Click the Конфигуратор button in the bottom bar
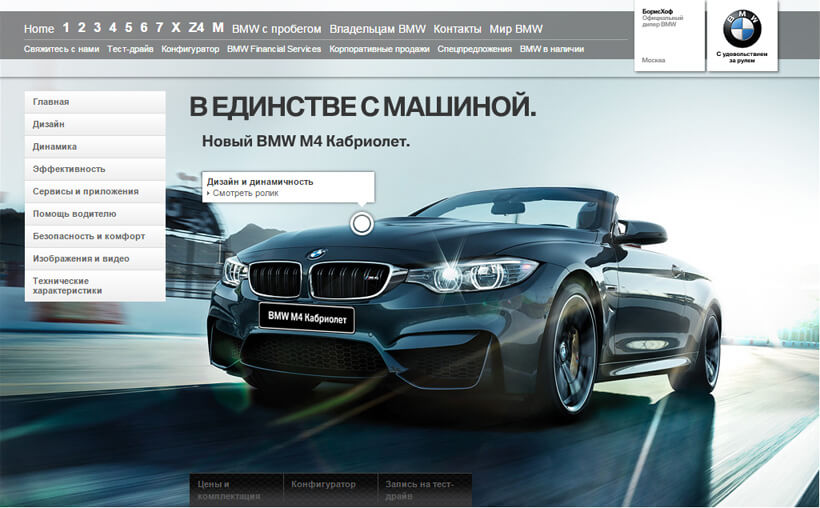The image size is (820, 508). (331, 490)
